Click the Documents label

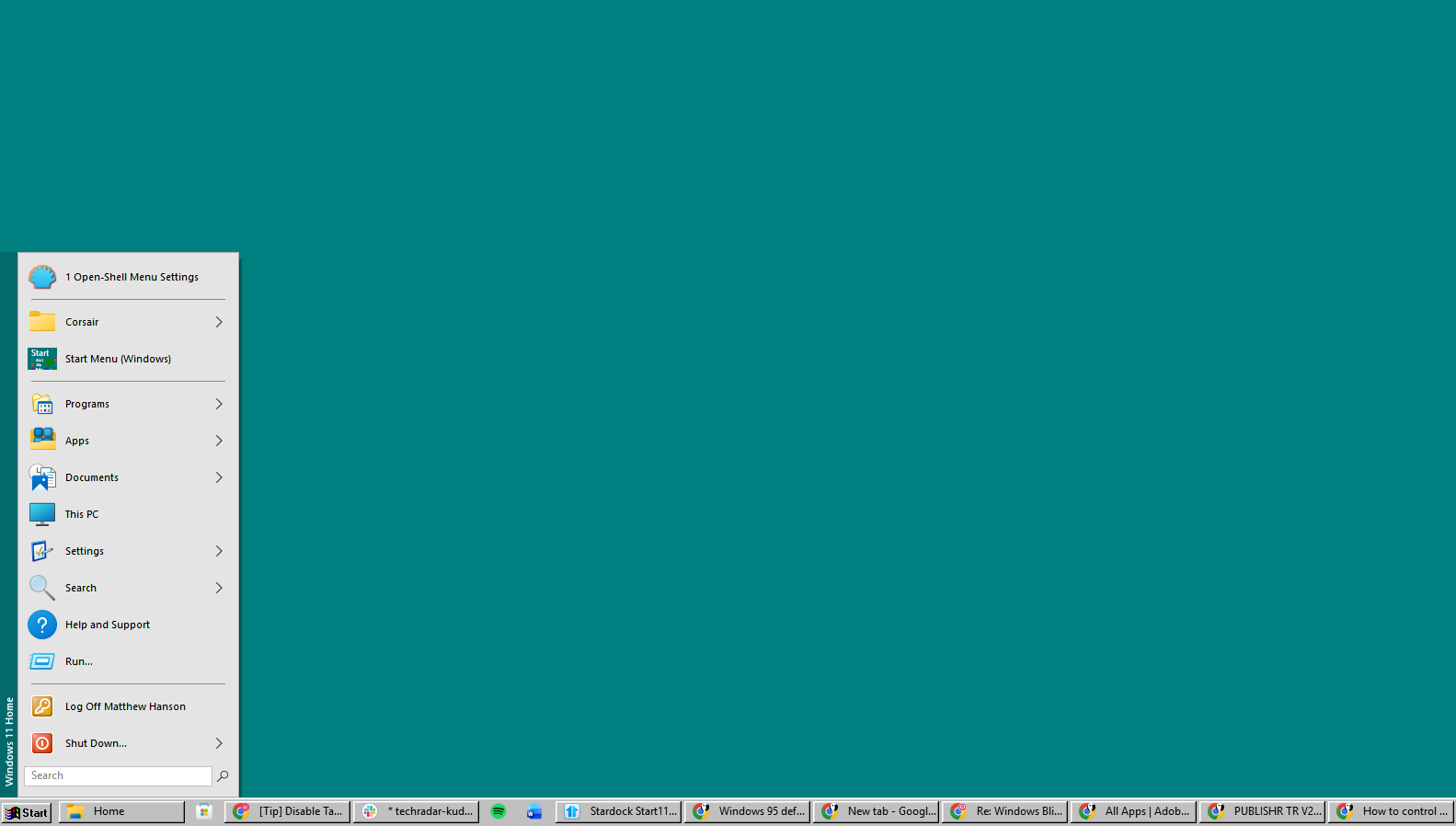(x=92, y=477)
